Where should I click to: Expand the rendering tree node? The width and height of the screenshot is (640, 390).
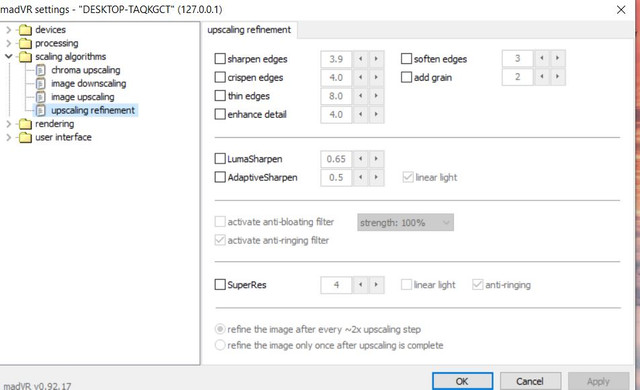click(9, 124)
